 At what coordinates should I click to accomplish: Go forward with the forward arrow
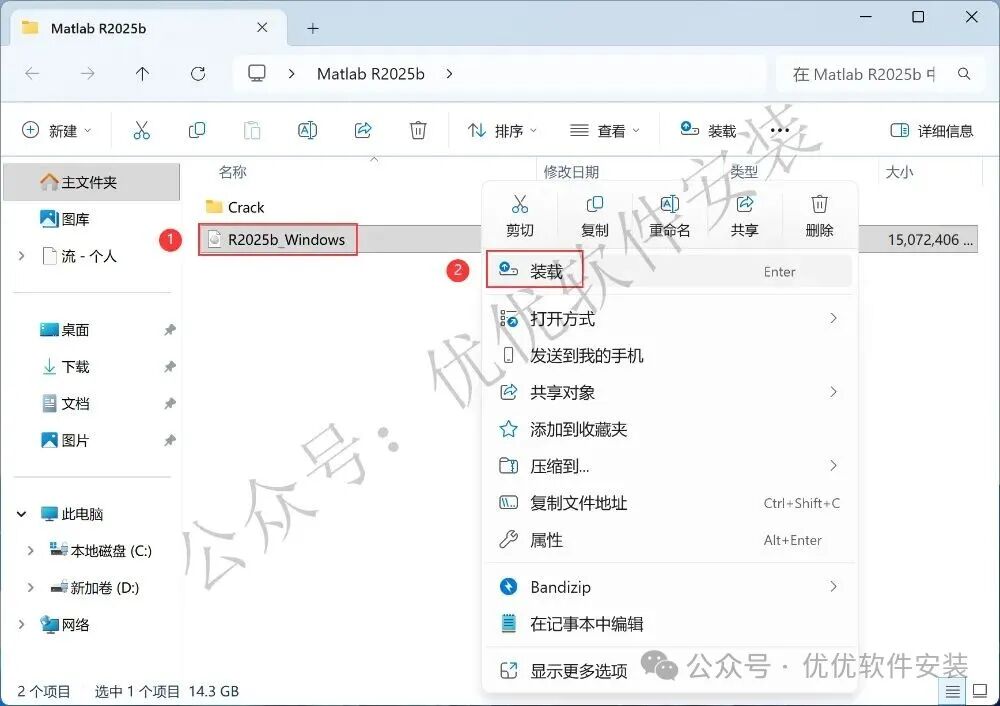(87, 74)
